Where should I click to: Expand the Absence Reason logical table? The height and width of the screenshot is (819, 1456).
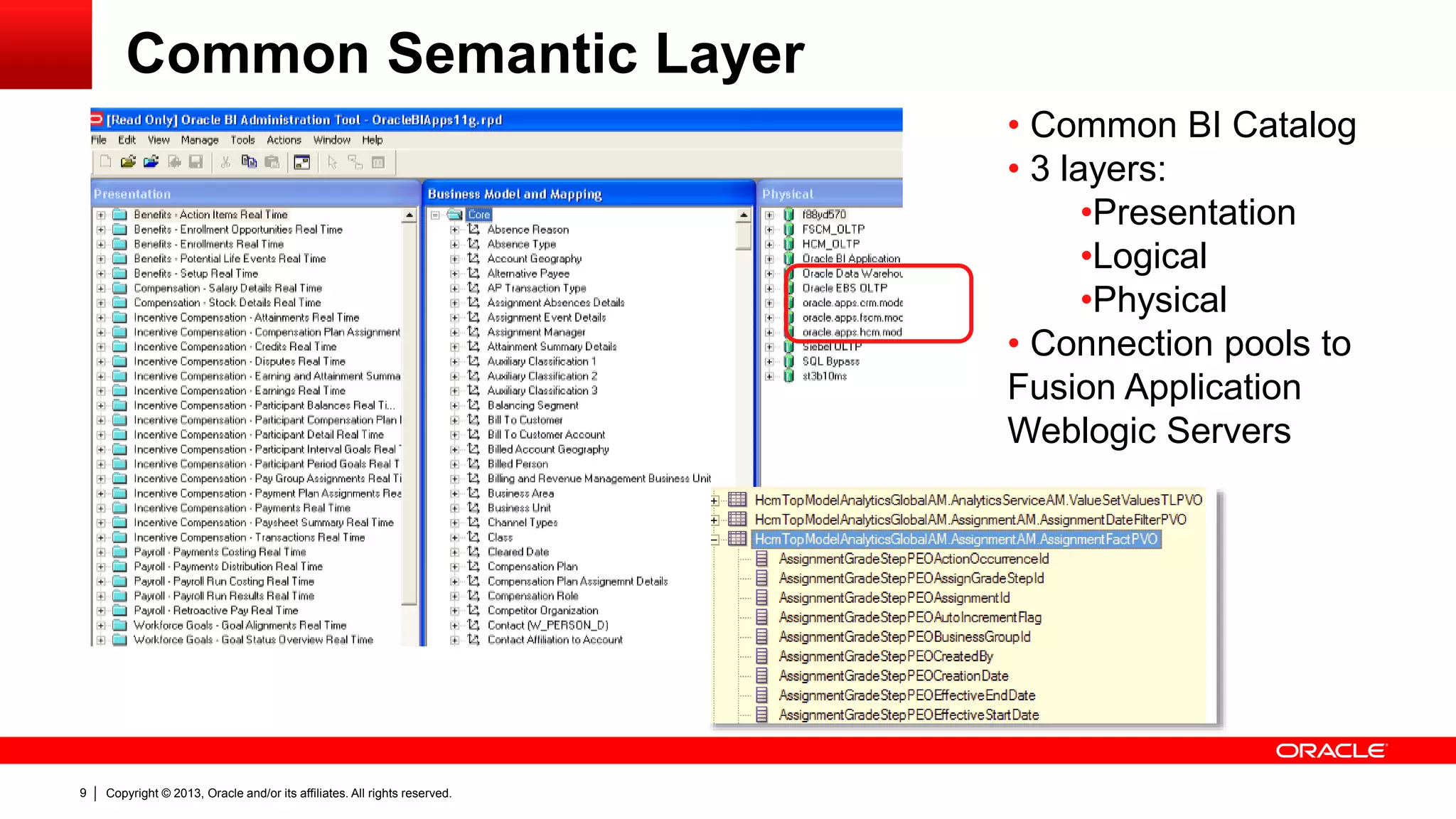coord(455,230)
